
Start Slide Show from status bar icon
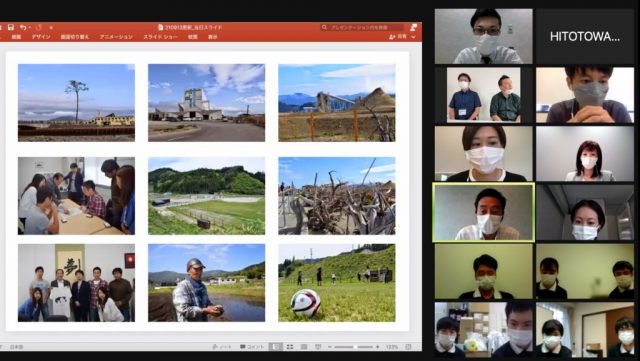point(318,347)
